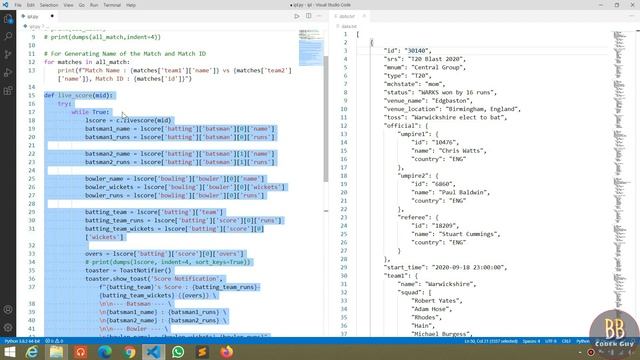The width and height of the screenshot is (640, 360).
Task: Open the Run and Debug view
Action: click(8, 73)
